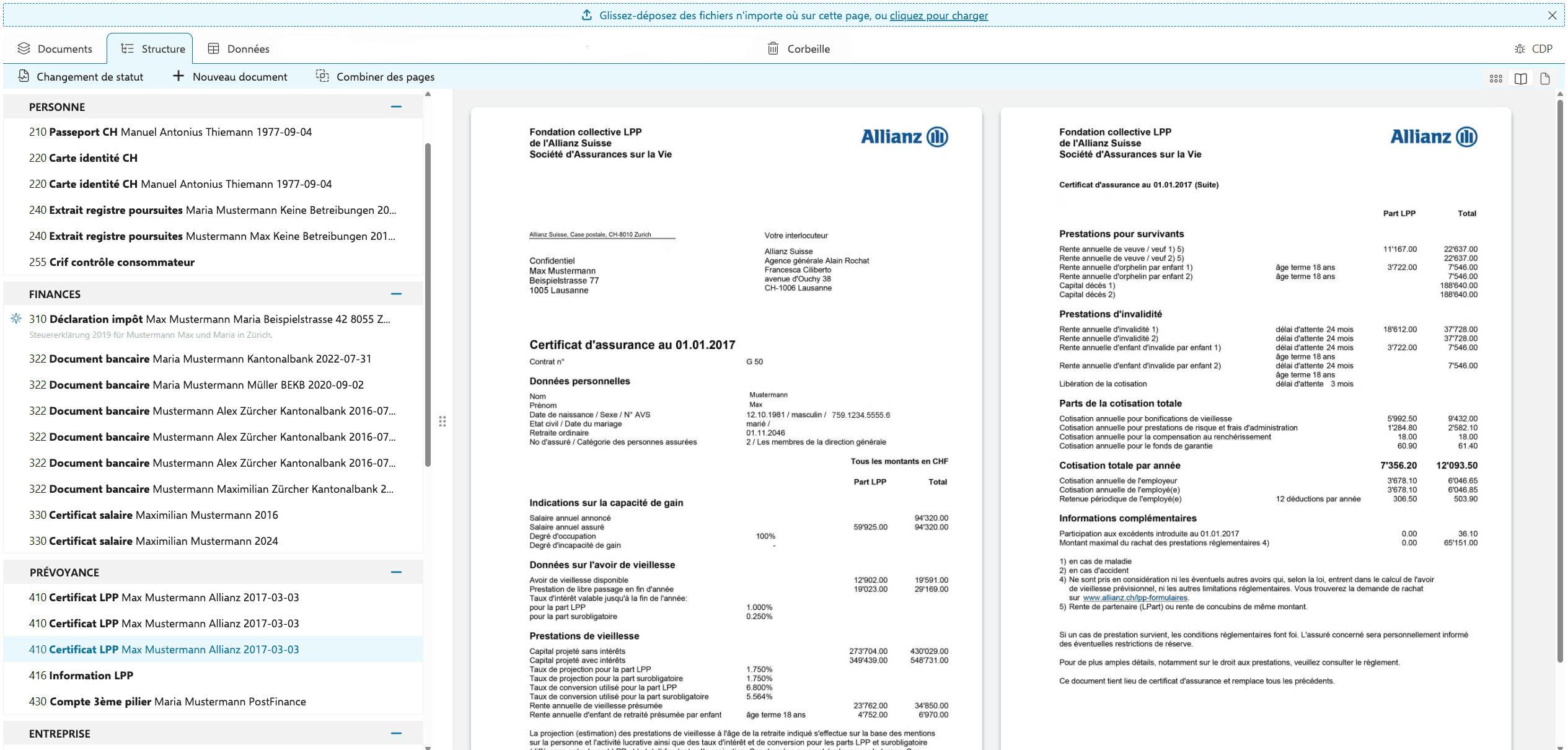Select 430 Compte 3ème pilier Maria Mustermann

click(x=213, y=702)
